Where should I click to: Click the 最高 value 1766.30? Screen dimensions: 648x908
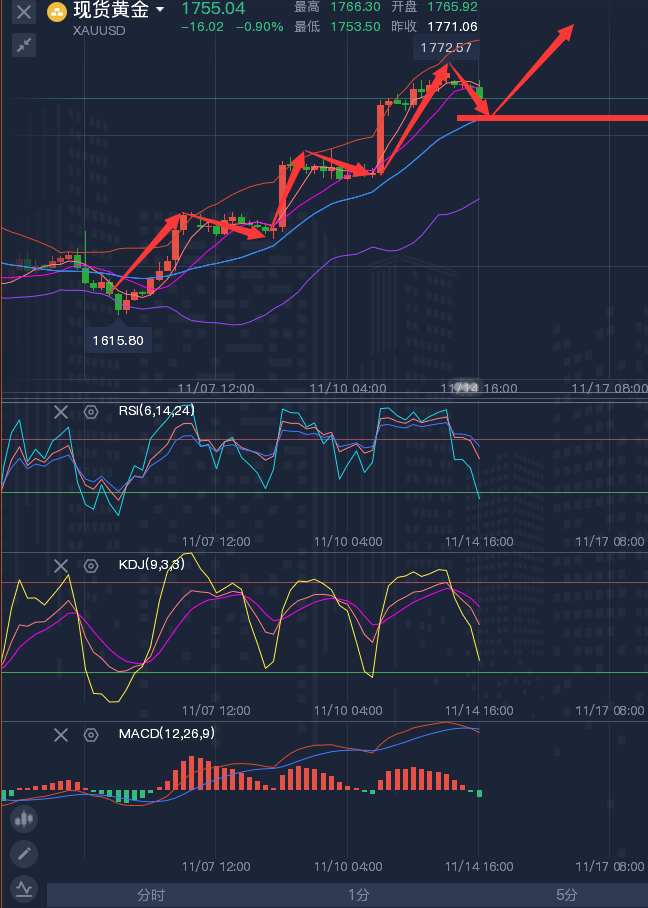pyautogui.click(x=356, y=8)
